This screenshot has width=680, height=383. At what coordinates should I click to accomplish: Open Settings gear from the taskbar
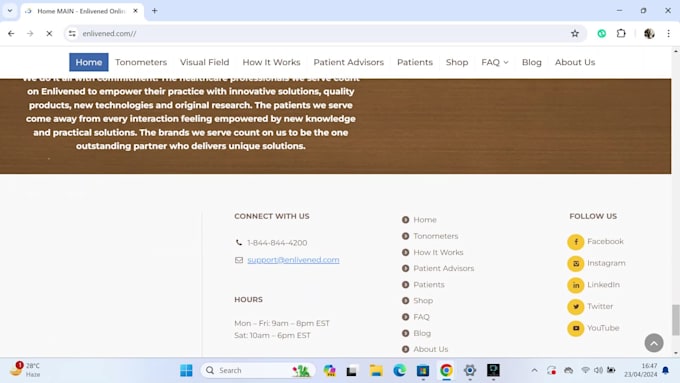(470, 370)
